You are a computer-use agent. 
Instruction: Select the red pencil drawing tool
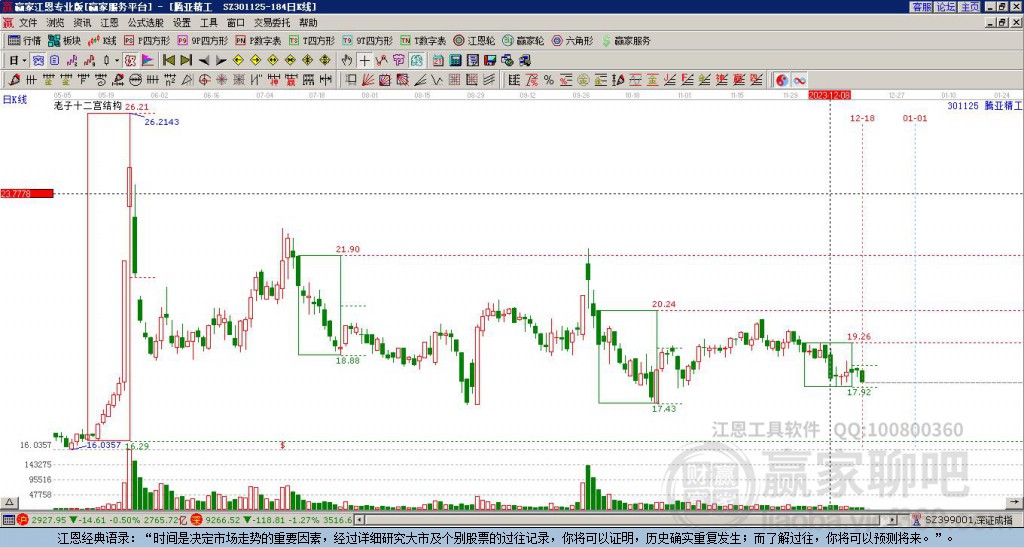click(14, 80)
